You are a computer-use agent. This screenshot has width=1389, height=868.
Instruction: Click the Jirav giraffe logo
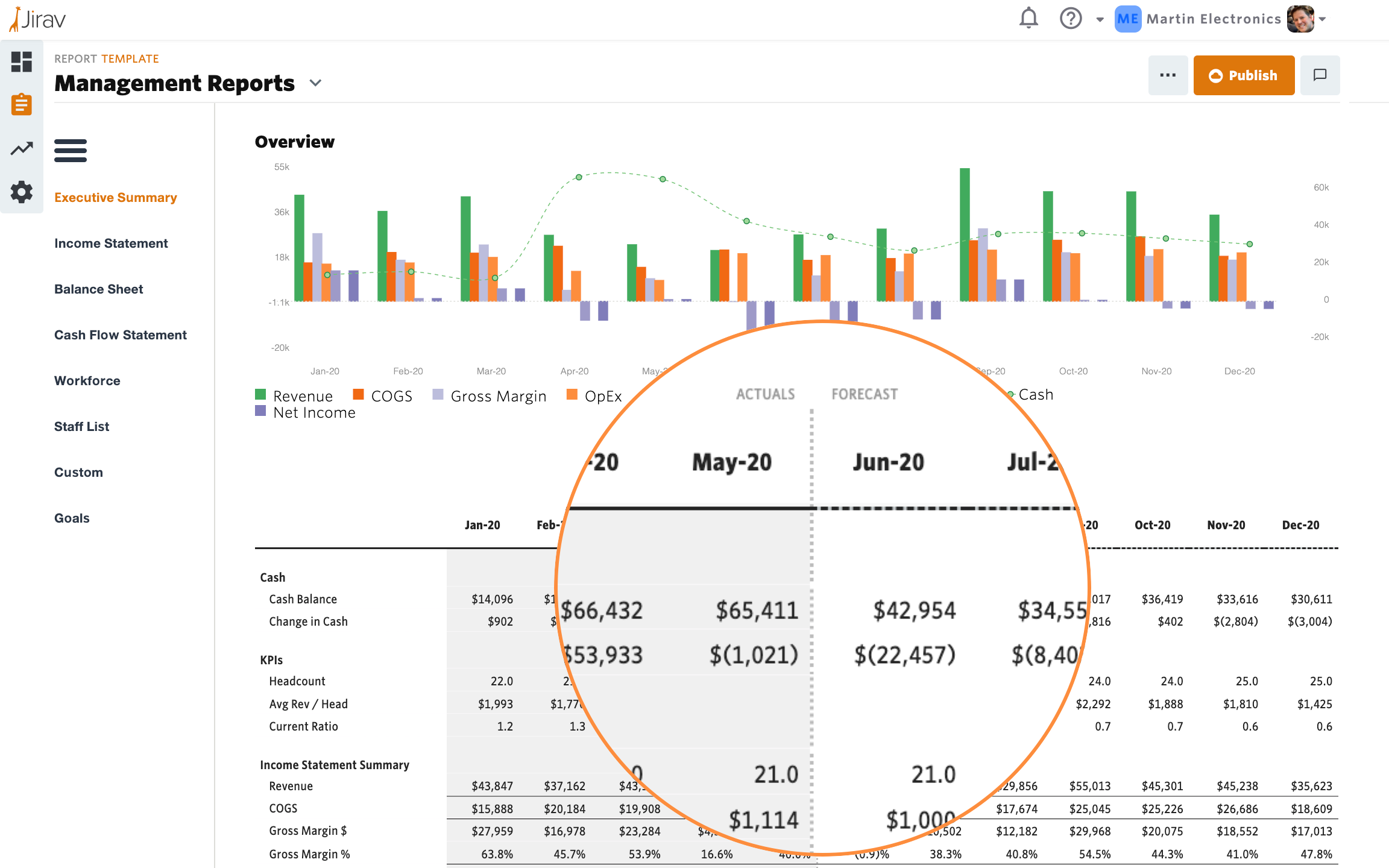point(37,19)
